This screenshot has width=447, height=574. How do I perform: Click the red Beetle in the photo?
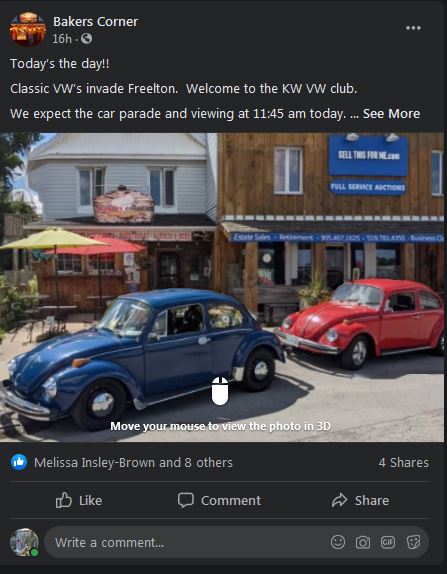tap(360, 322)
